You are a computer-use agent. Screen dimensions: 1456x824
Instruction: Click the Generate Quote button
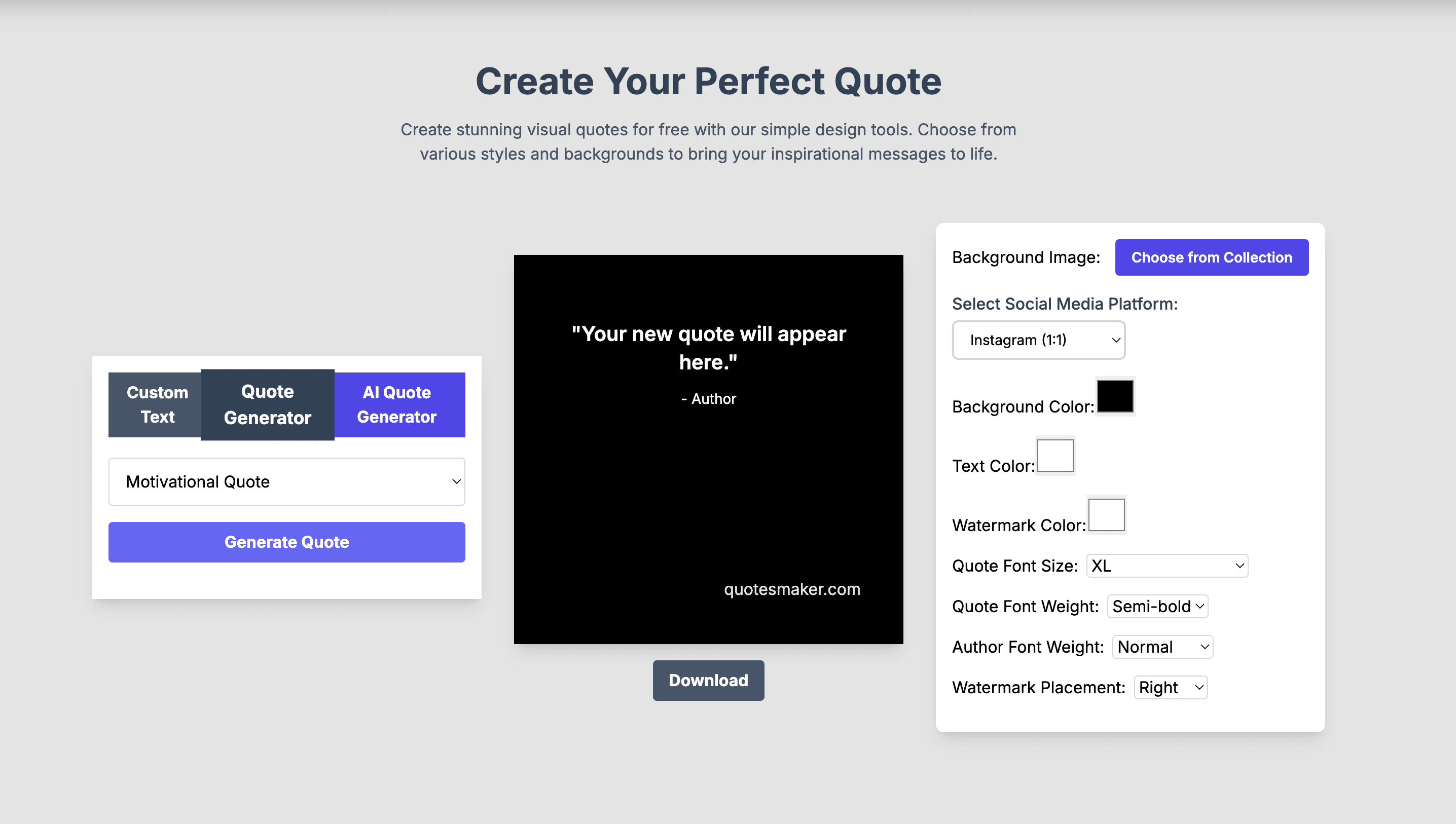click(286, 542)
